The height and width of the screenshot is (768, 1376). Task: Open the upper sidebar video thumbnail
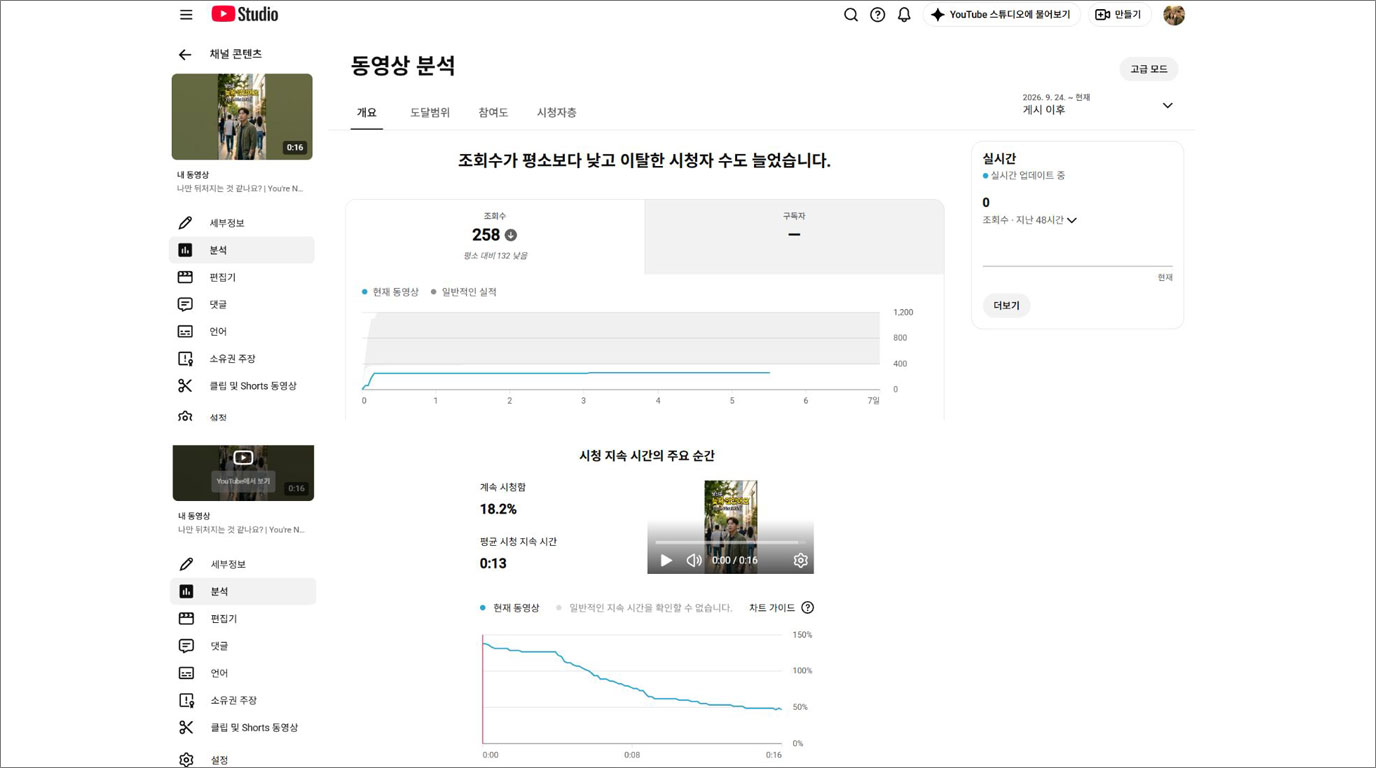tap(242, 117)
